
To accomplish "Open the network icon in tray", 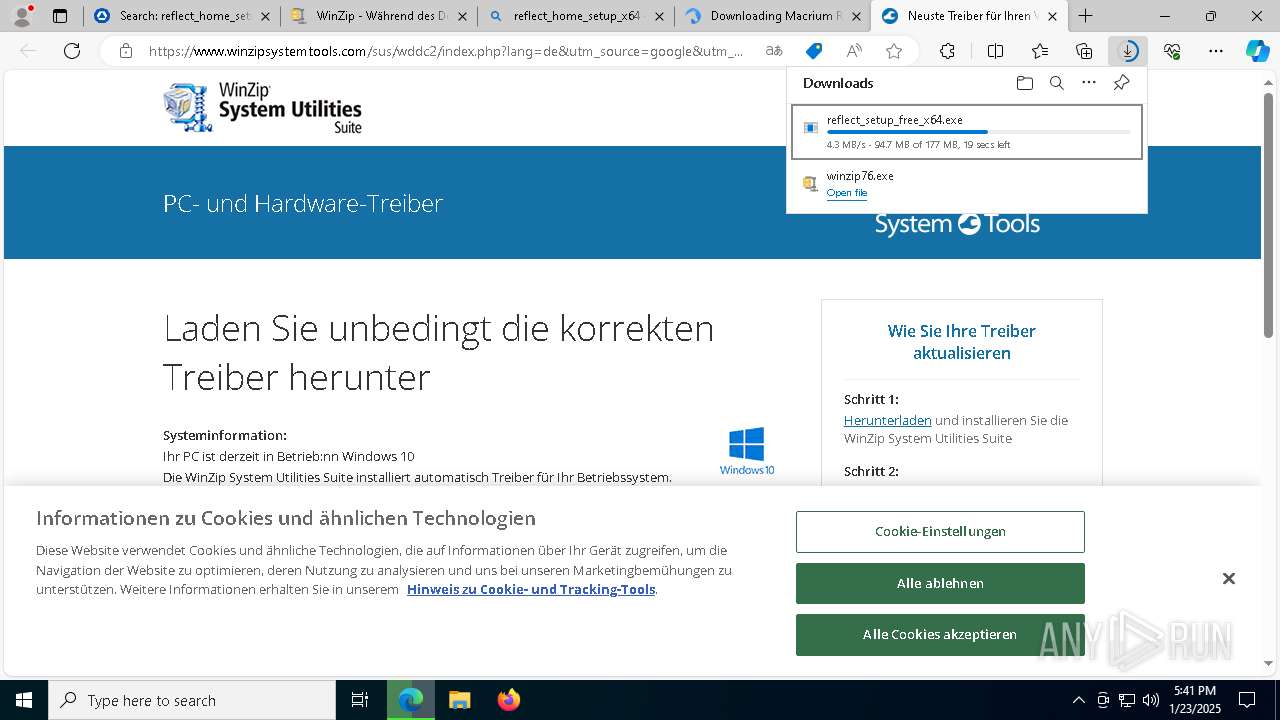I will (1126, 700).
